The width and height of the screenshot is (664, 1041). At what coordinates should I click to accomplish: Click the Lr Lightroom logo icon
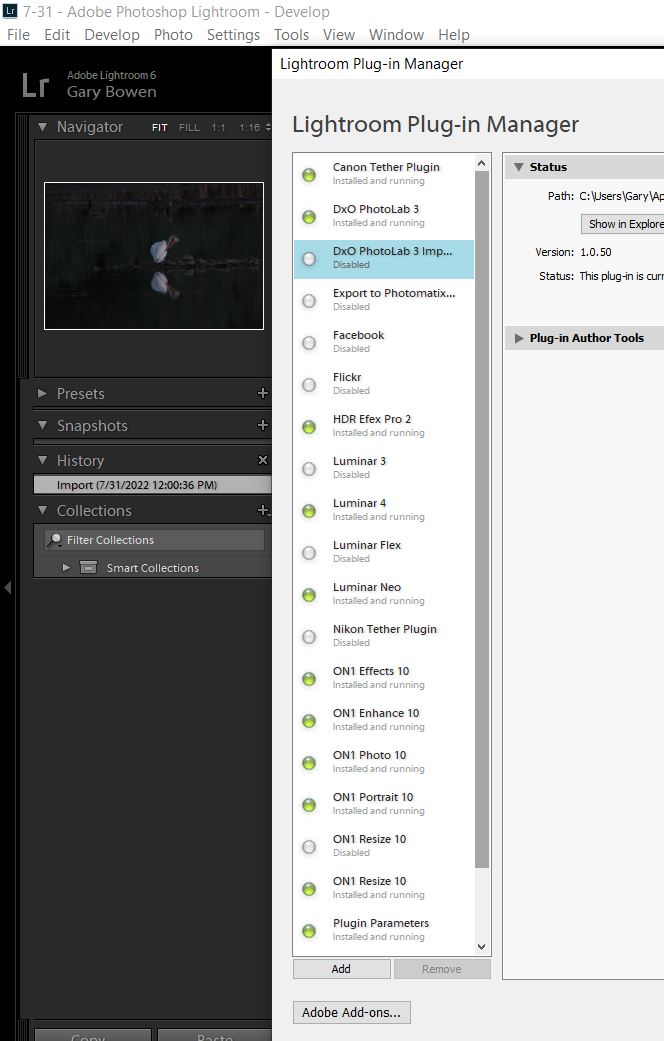tap(35, 85)
